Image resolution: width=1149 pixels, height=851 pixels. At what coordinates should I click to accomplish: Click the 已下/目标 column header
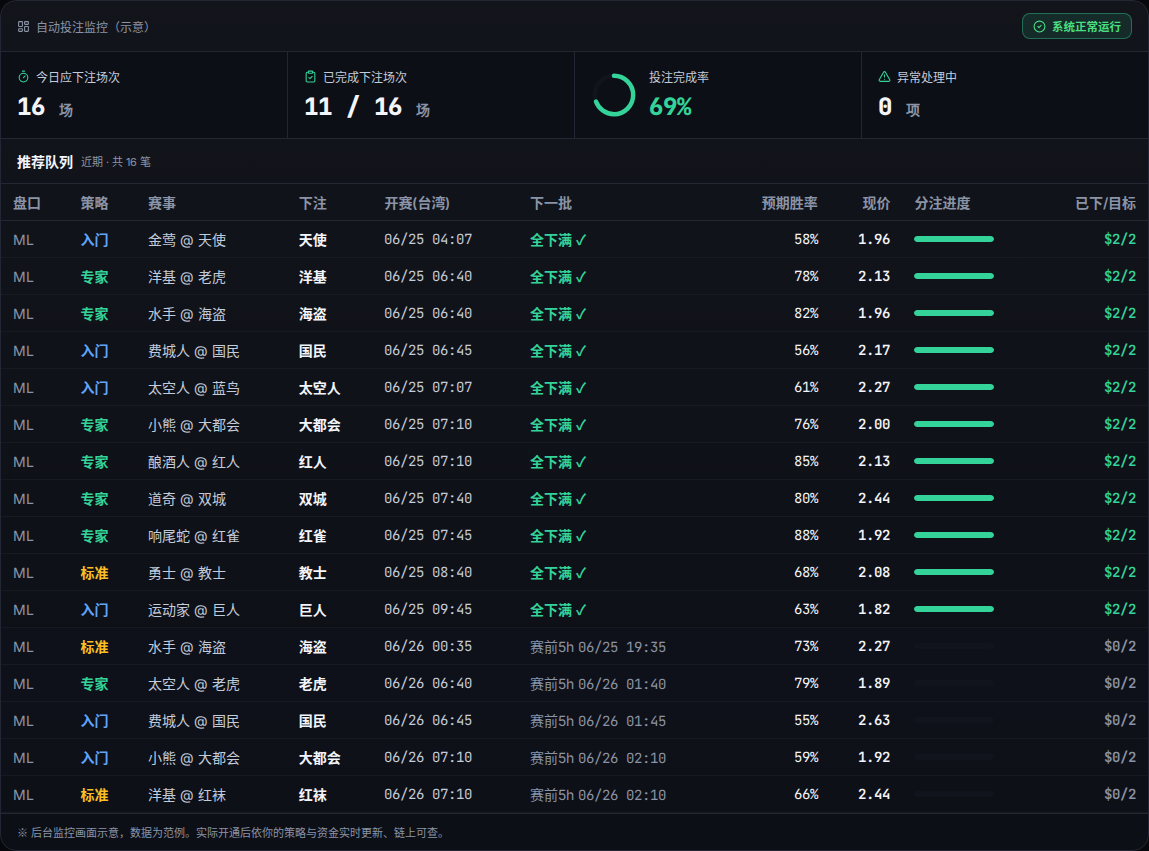point(1105,203)
